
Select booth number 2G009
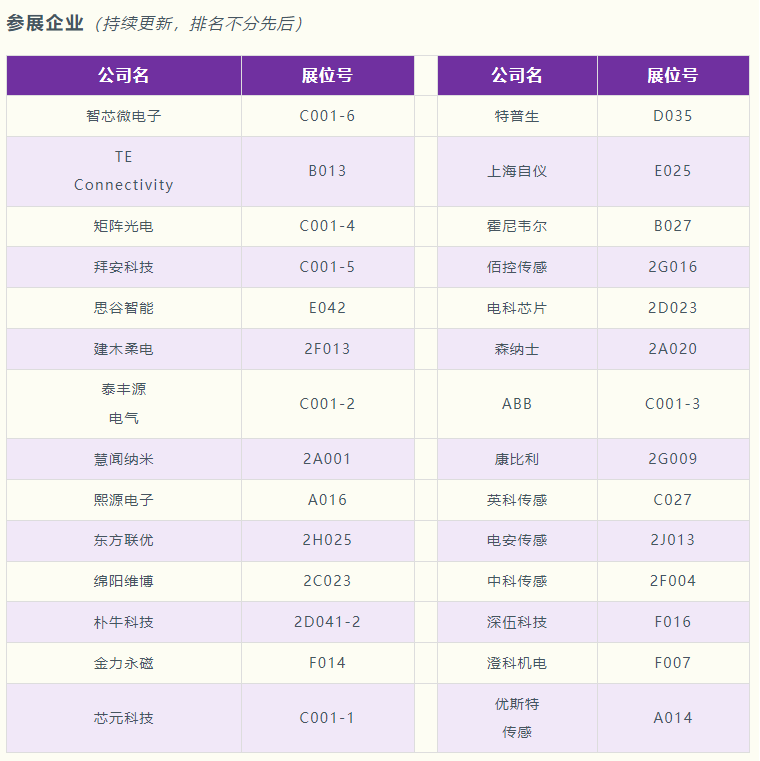coord(673,459)
